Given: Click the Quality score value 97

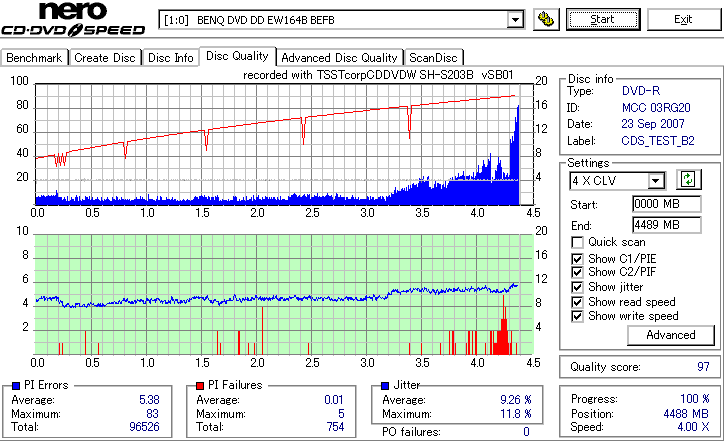Looking at the screenshot, I should [x=703, y=367].
